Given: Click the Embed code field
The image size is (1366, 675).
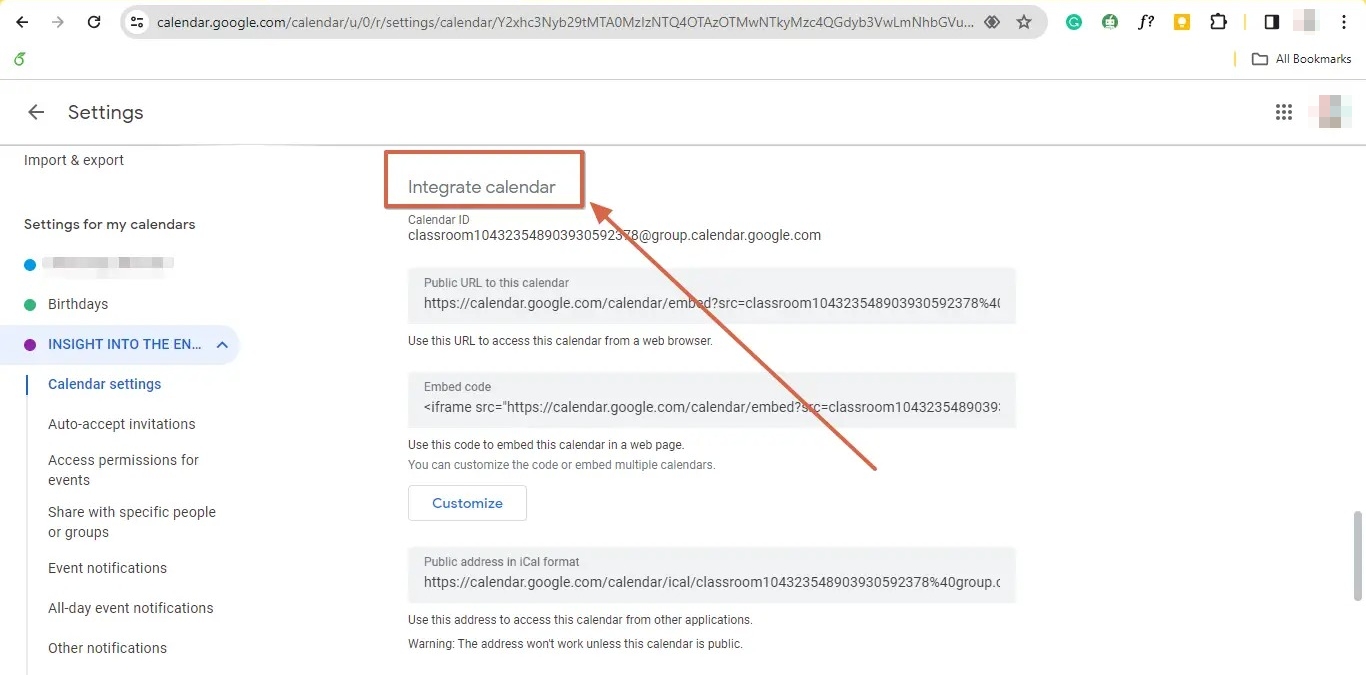Looking at the screenshot, I should [x=712, y=400].
